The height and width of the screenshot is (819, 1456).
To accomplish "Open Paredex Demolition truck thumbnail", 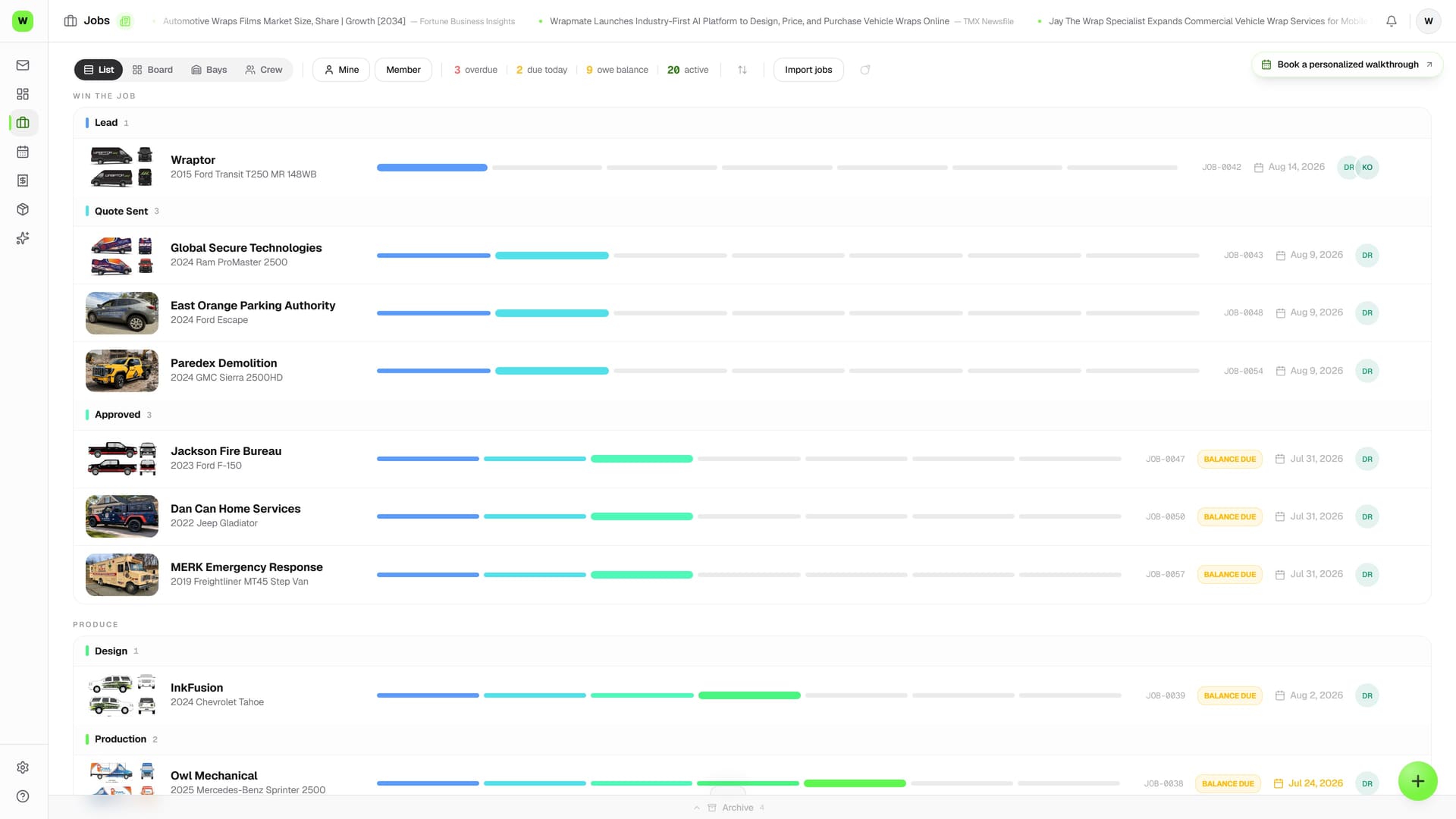I will 122,371.
